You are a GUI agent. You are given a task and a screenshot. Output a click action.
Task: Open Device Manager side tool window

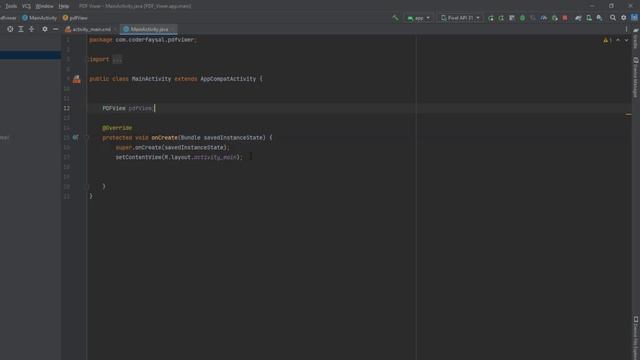[x=636, y=77]
